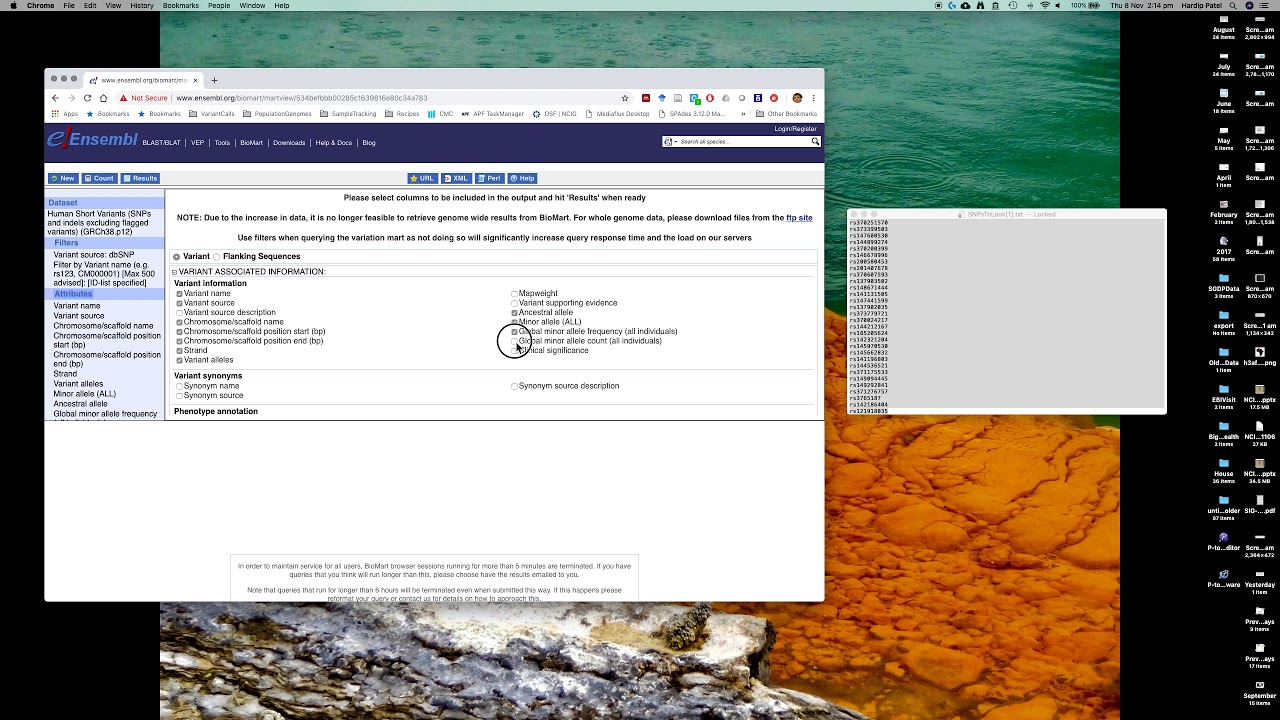The width and height of the screenshot is (1280, 720).
Task: Open the Chrome three-dot menu
Action: pos(814,98)
